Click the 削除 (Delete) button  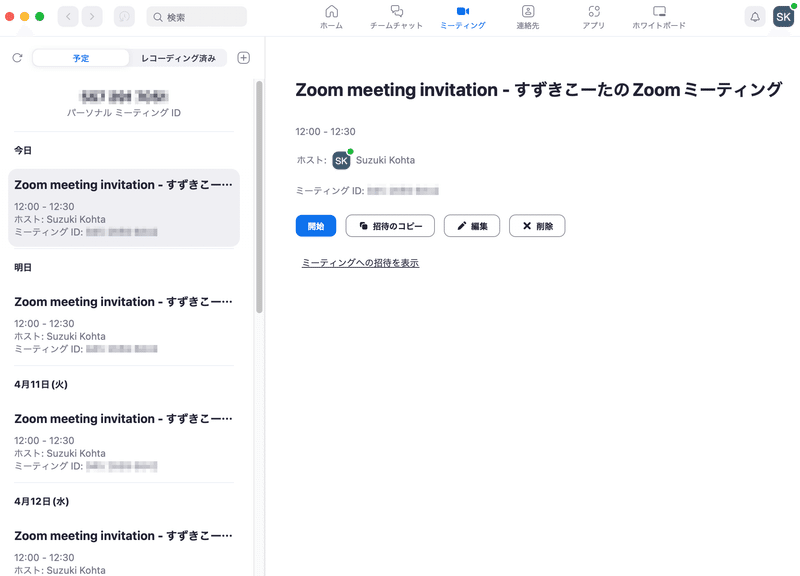(537, 226)
